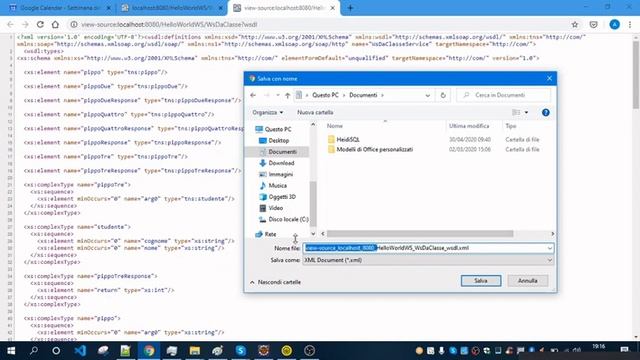Click the navigation pane vertical scrollbar
Screen dimensions: 640x360
click(x=313, y=203)
